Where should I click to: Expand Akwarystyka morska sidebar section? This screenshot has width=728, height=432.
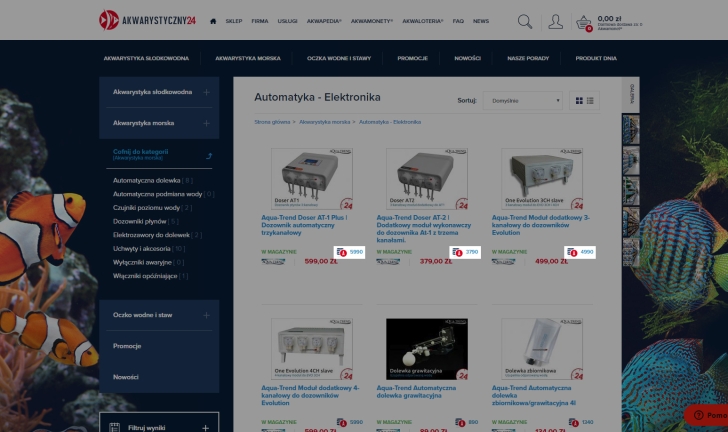[x=206, y=123]
